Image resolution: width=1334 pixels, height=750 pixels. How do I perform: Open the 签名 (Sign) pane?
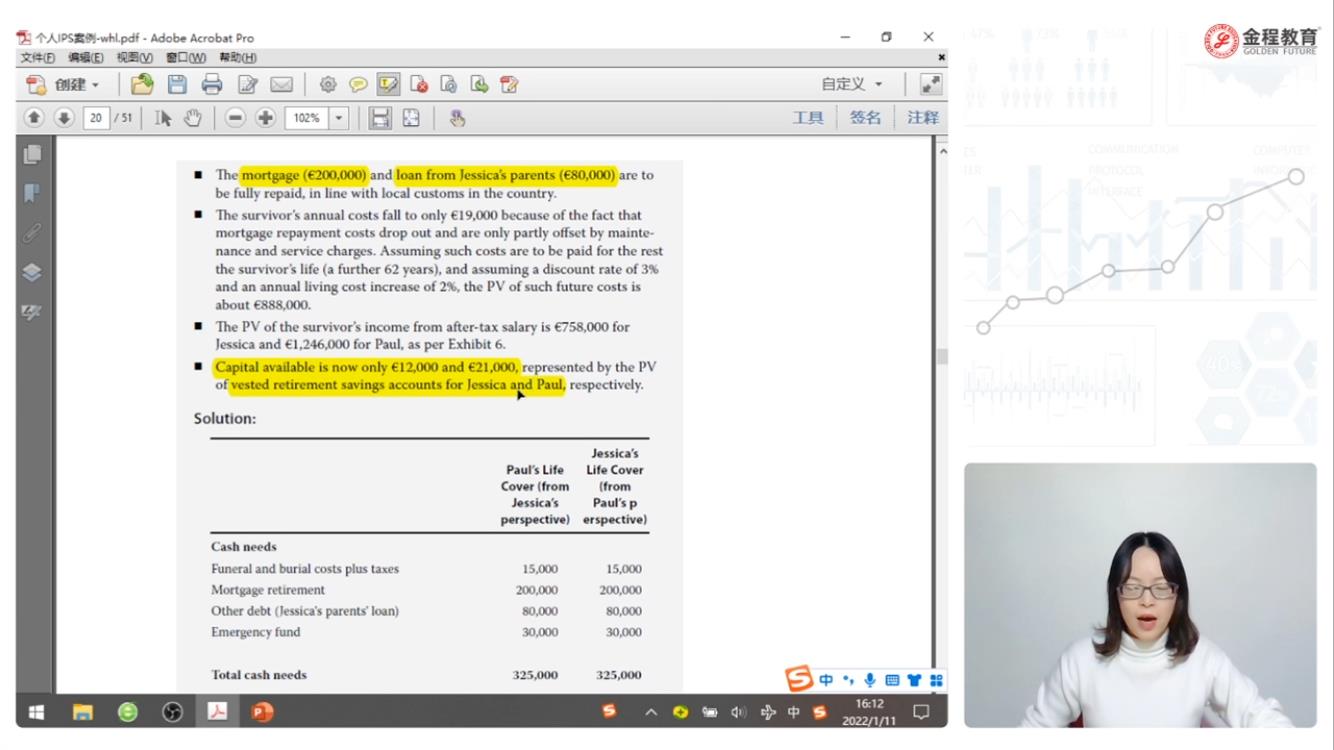tap(866, 118)
